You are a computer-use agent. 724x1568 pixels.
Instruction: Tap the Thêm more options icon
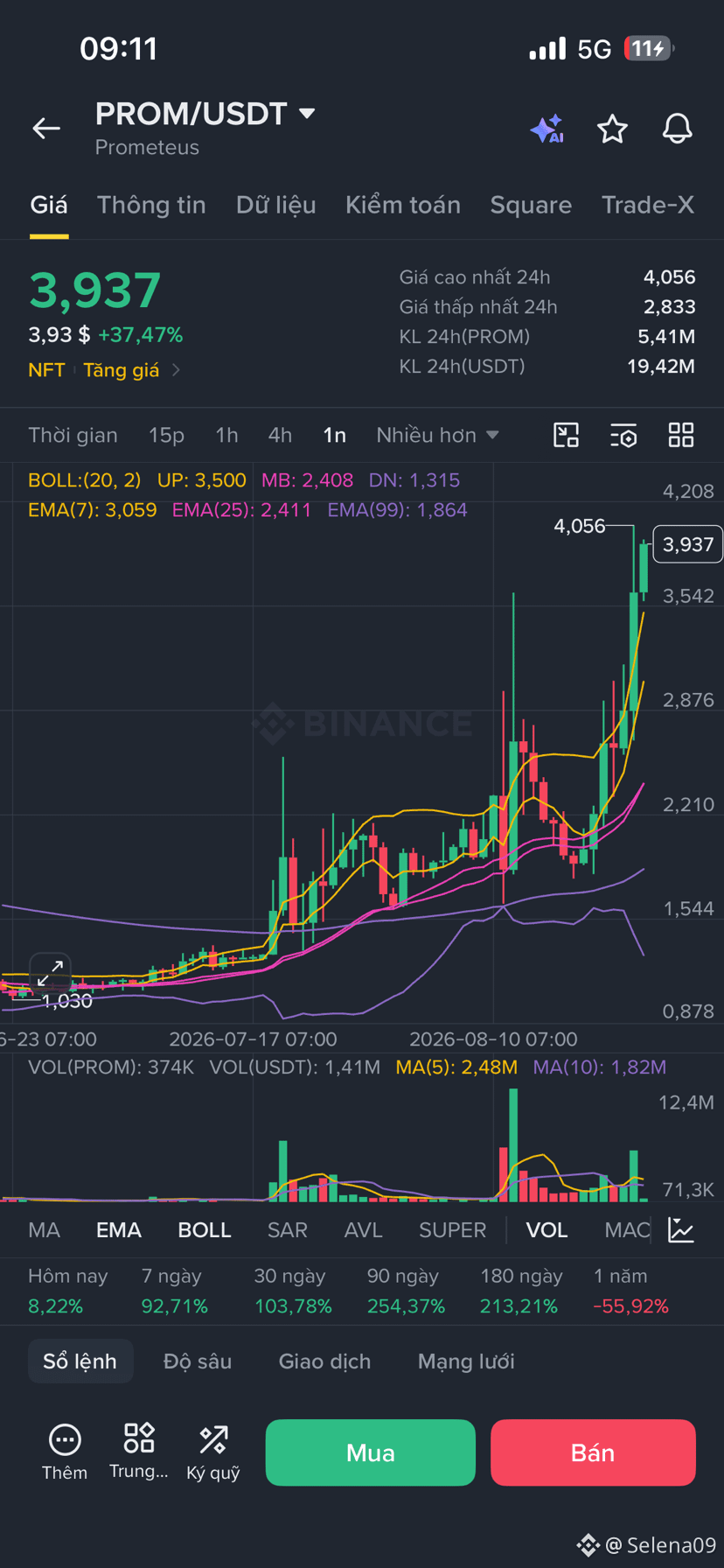[x=65, y=1453]
